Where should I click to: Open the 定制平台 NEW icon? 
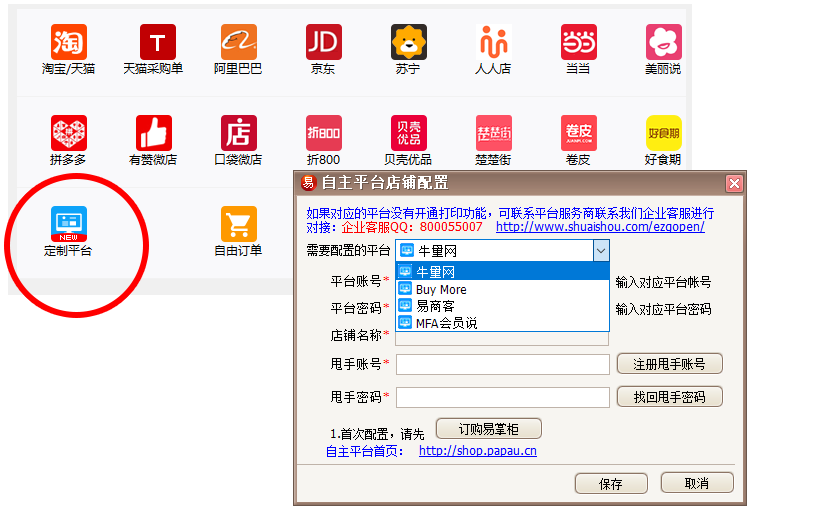69,224
